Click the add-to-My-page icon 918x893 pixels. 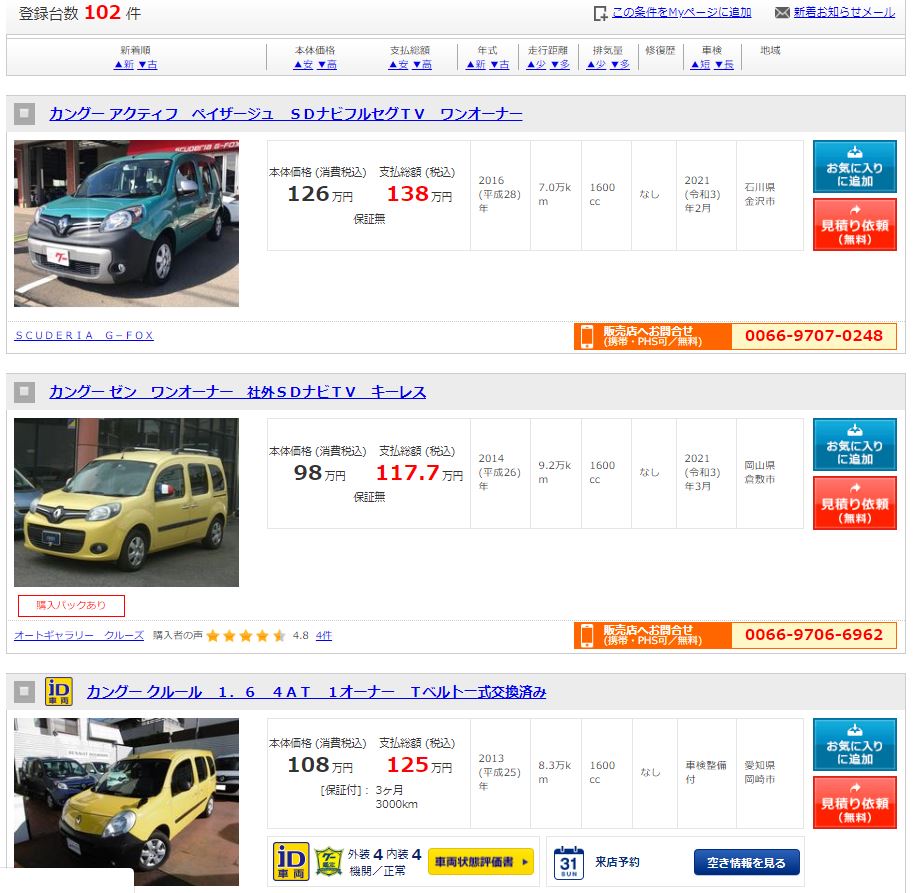pos(600,13)
